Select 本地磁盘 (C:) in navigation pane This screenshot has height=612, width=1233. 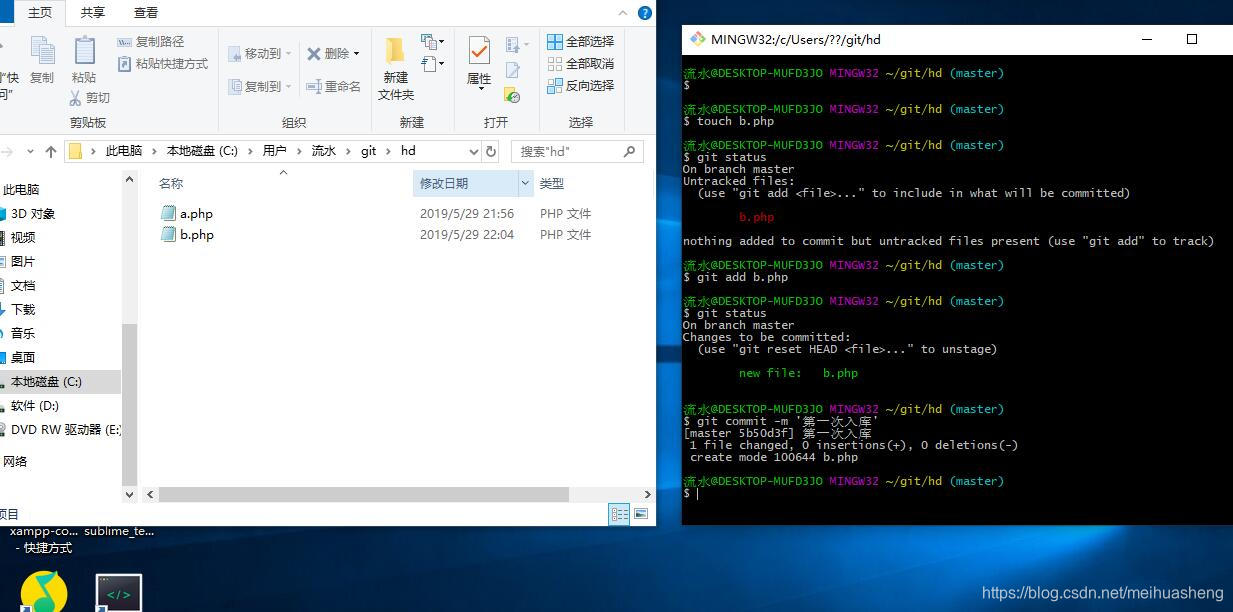[60, 381]
